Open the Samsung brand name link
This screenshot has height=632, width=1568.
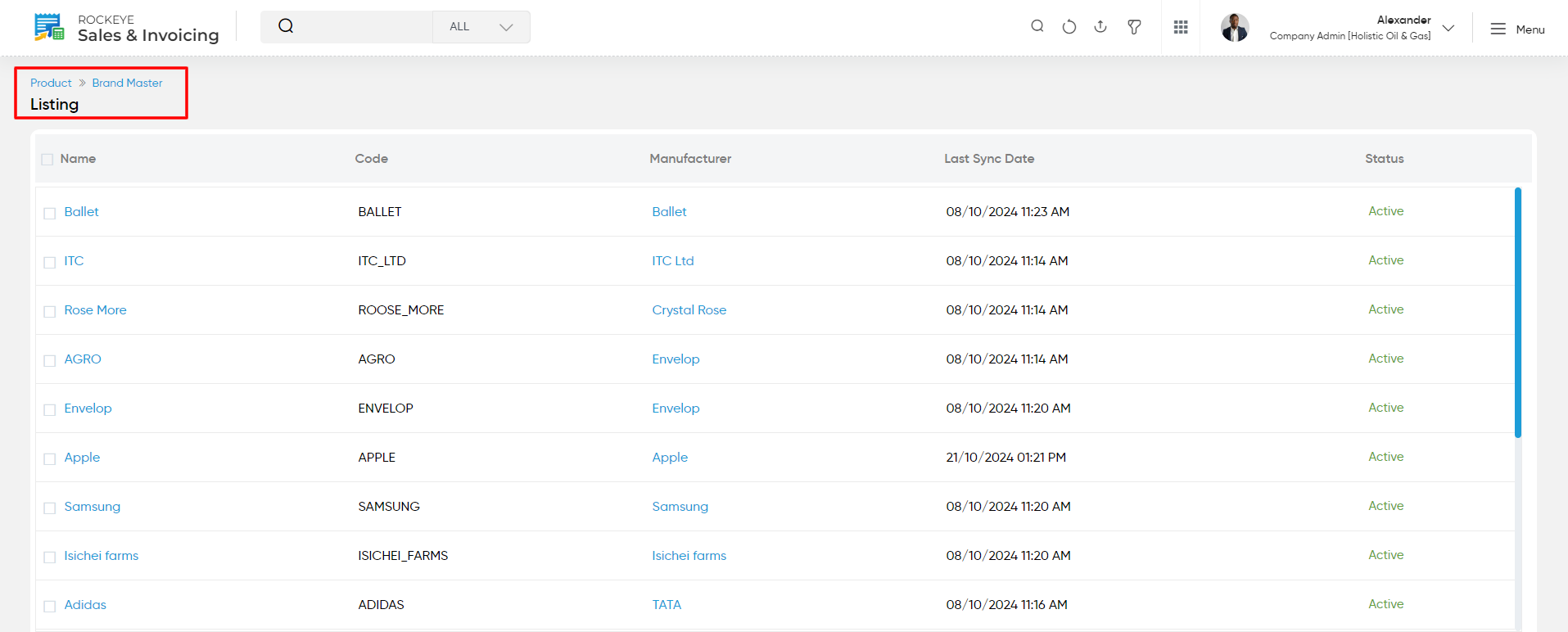coord(92,506)
